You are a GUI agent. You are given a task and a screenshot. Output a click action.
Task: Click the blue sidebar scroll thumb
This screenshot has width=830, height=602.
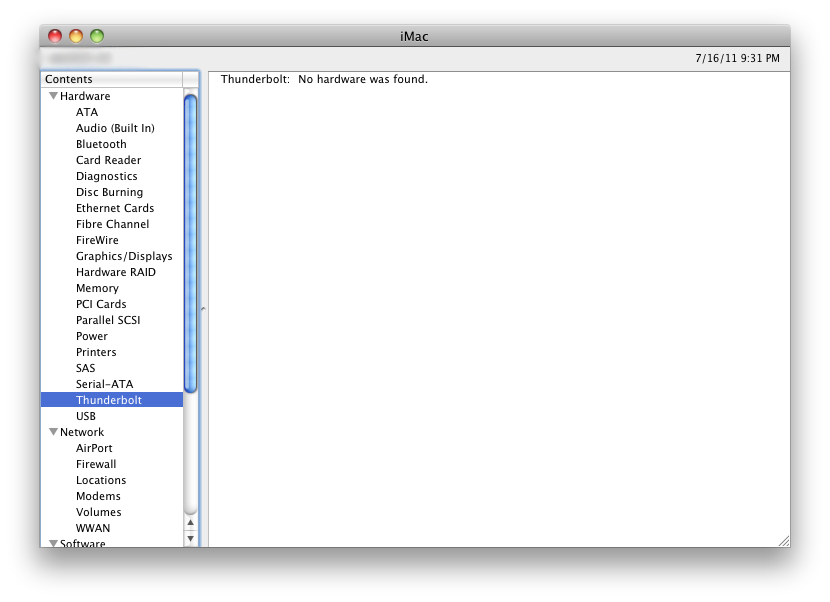coord(191,244)
